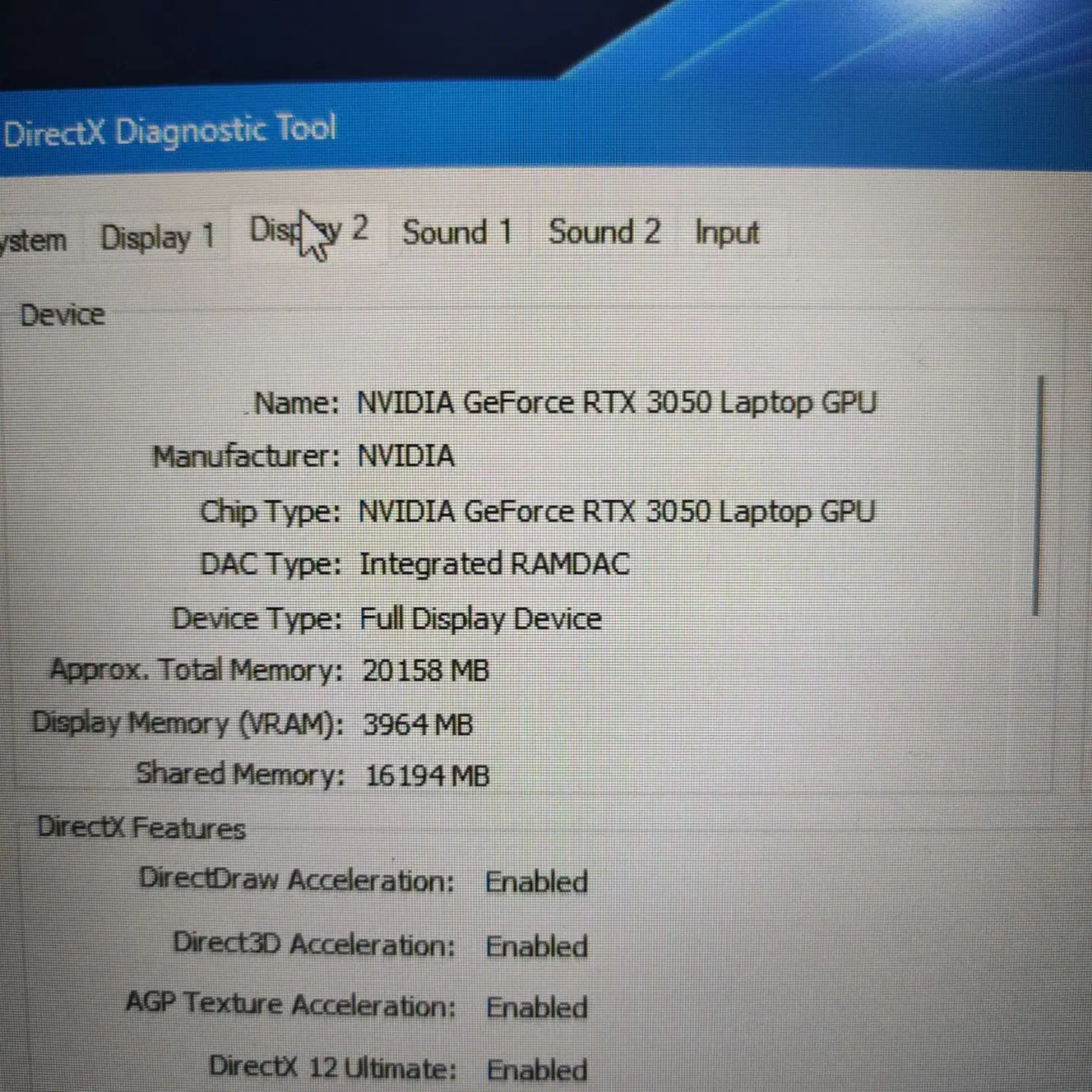Click the Display Memory (VRAM) label
Viewport: 1092px width, 1092px height.
(x=188, y=724)
